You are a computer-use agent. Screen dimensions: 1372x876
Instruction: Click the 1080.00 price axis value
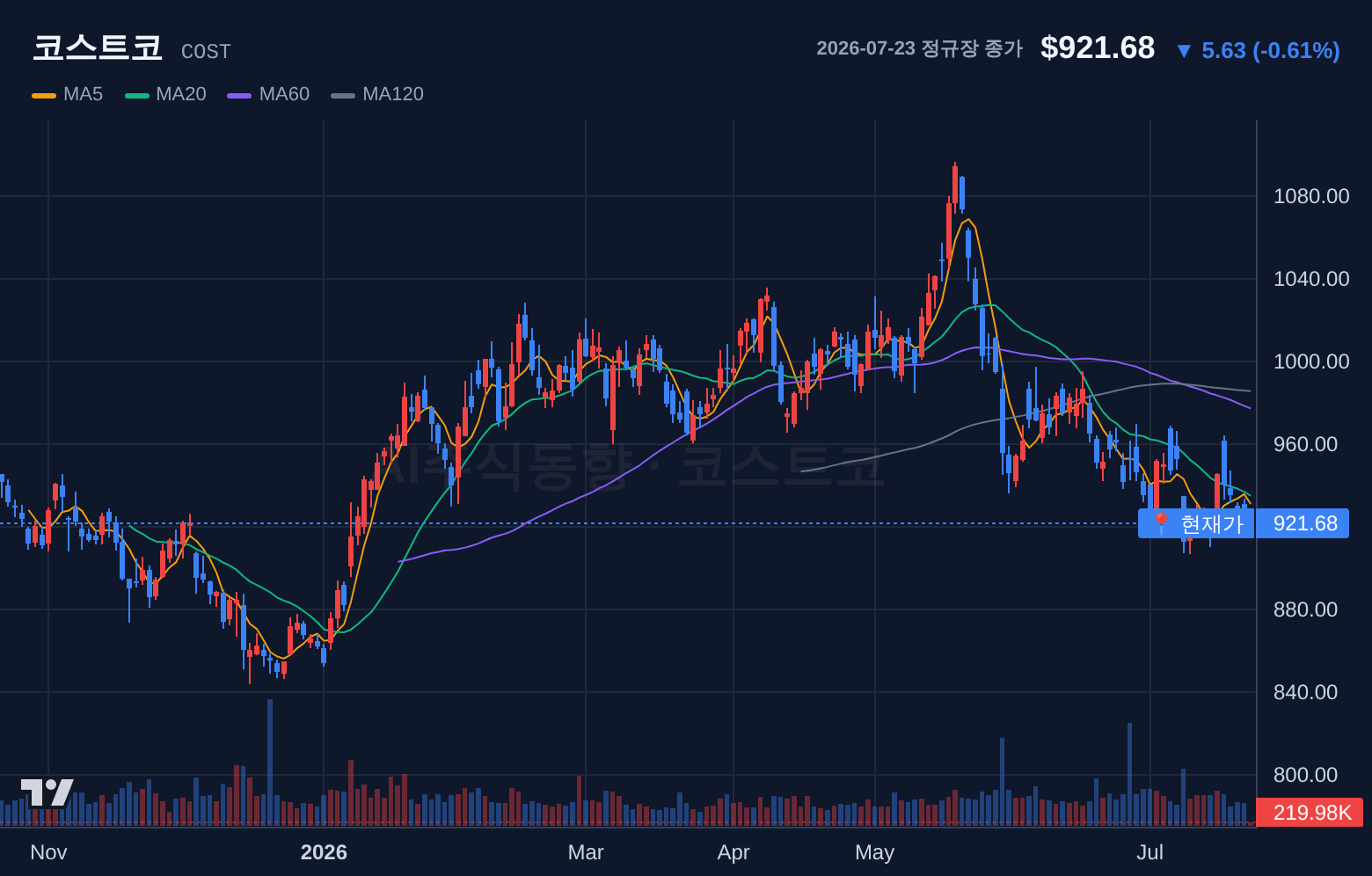point(1311,196)
